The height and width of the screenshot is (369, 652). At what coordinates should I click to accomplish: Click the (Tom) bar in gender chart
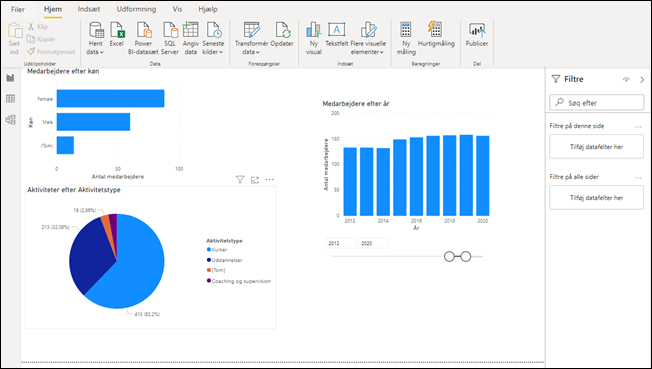pyautogui.click(x=65, y=145)
